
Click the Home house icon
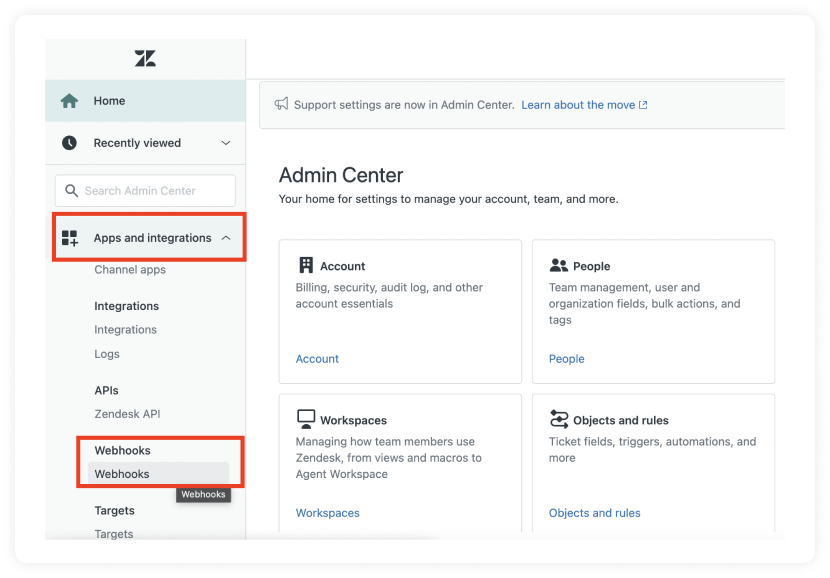click(69, 101)
